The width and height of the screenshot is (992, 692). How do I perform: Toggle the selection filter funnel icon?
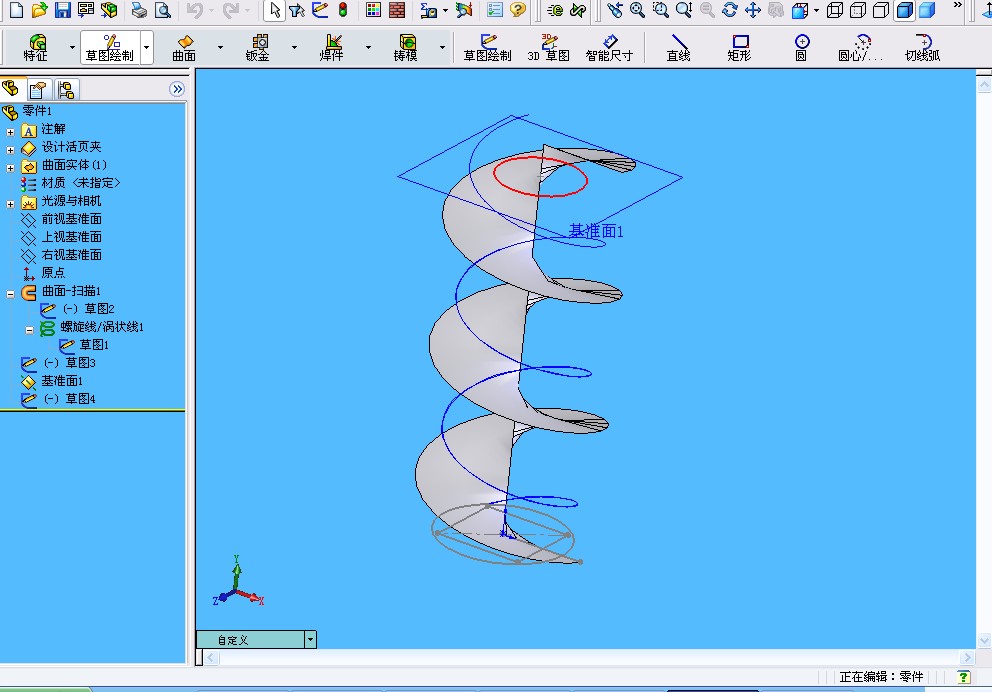pyautogui.click(x=297, y=9)
